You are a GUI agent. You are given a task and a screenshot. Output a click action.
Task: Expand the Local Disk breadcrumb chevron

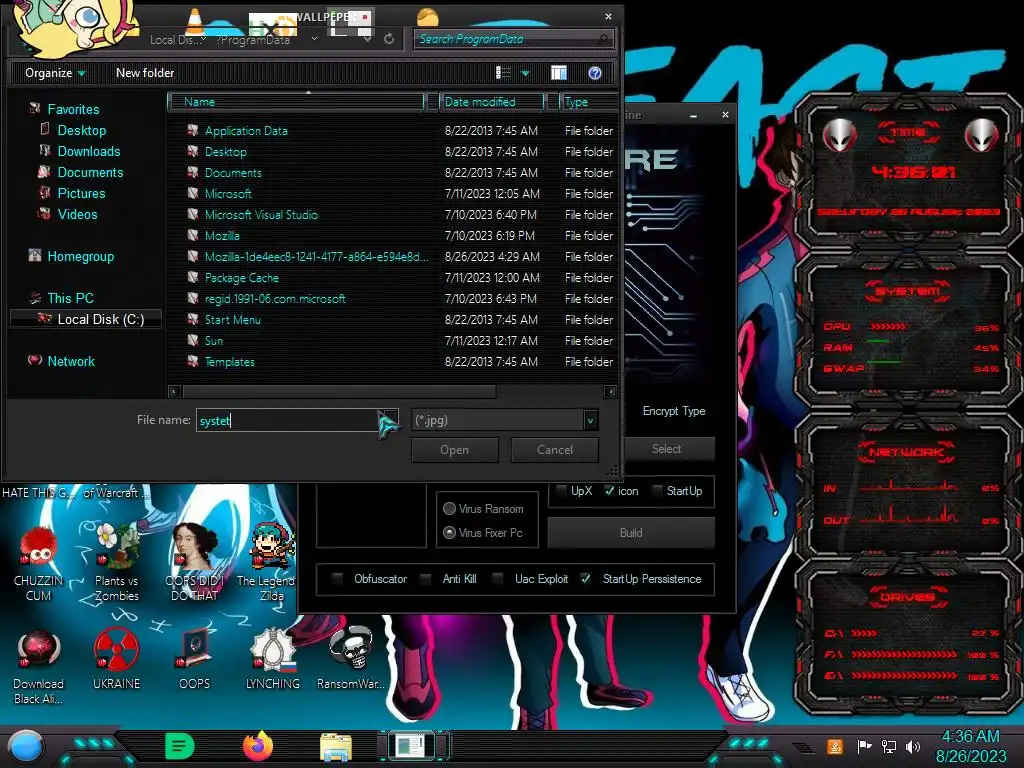click(203, 39)
